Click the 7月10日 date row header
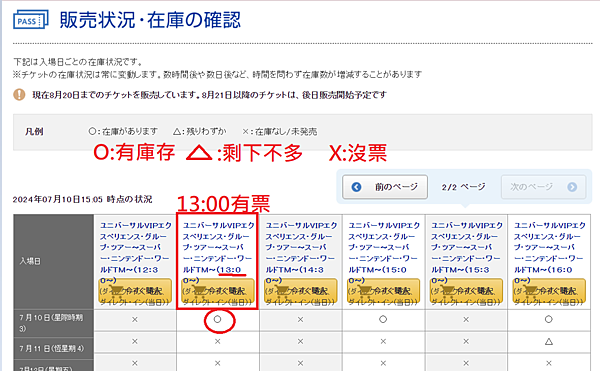The width and height of the screenshot is (600, 371). click(54, 323)
